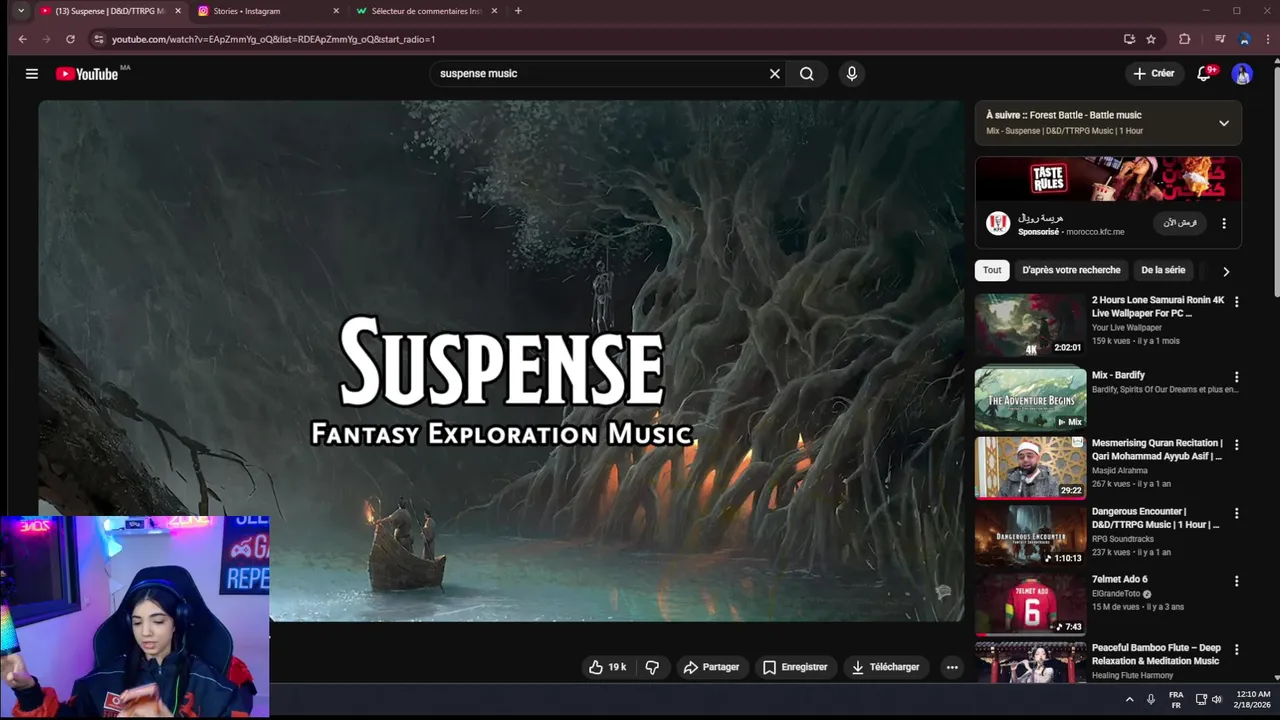Reload the page in the browser
Viewport: 1280px width, 720px height.
tap(70, 39)
